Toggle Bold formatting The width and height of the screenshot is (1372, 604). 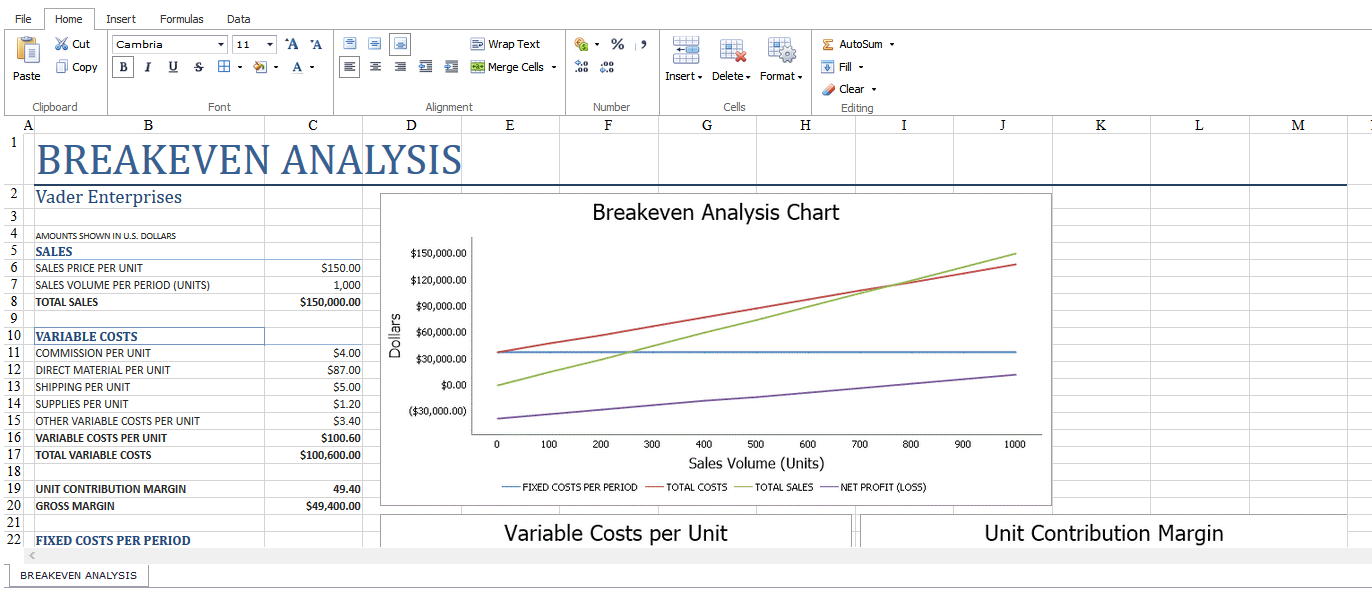(123, 67)
